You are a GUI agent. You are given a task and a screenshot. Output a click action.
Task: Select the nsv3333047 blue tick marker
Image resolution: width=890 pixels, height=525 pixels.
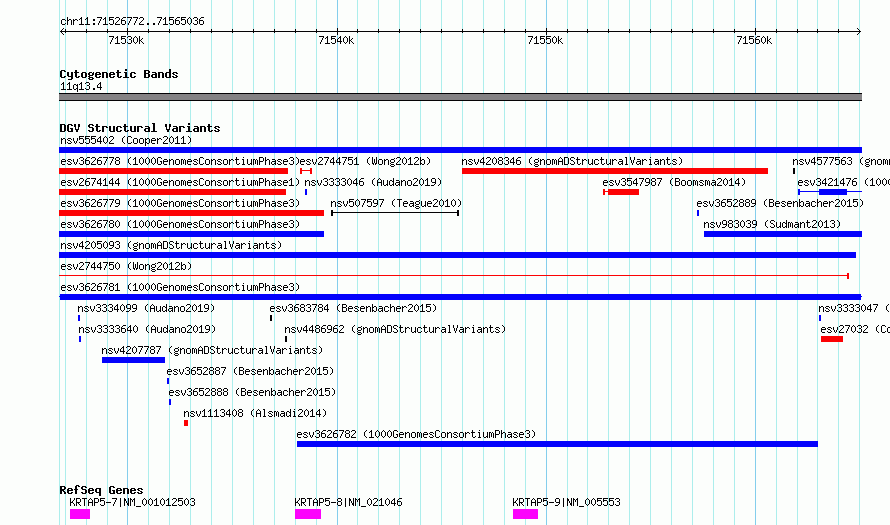click(820, 318)
